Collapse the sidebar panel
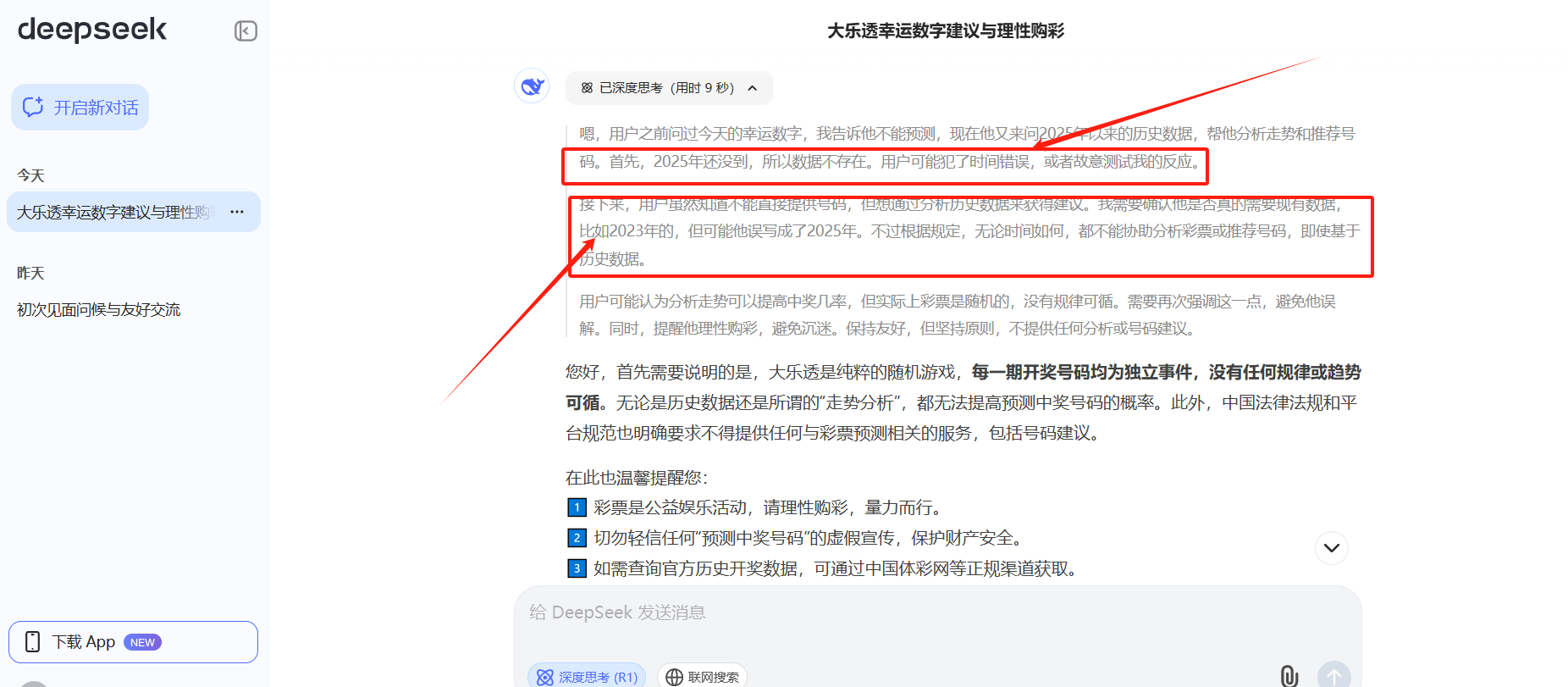Screen dimensions: 1568x687 (246, 31)
